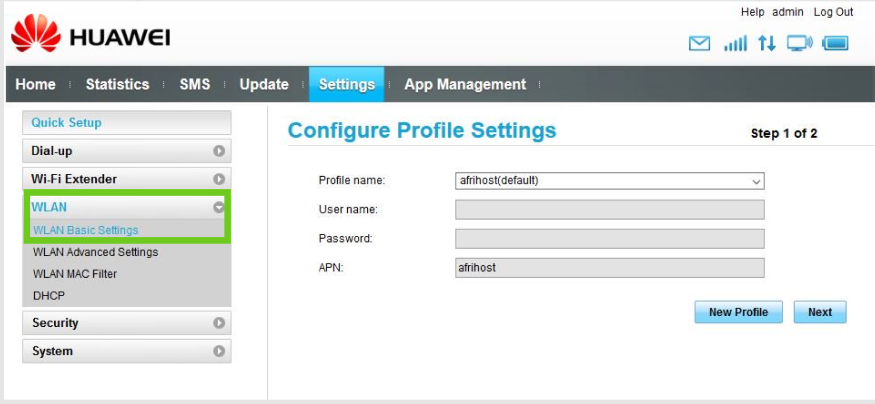Screen dimensions: 875x404
Task: Click the connected devices monitor icon
Action: pyautogui.click(x=799, y=44)
